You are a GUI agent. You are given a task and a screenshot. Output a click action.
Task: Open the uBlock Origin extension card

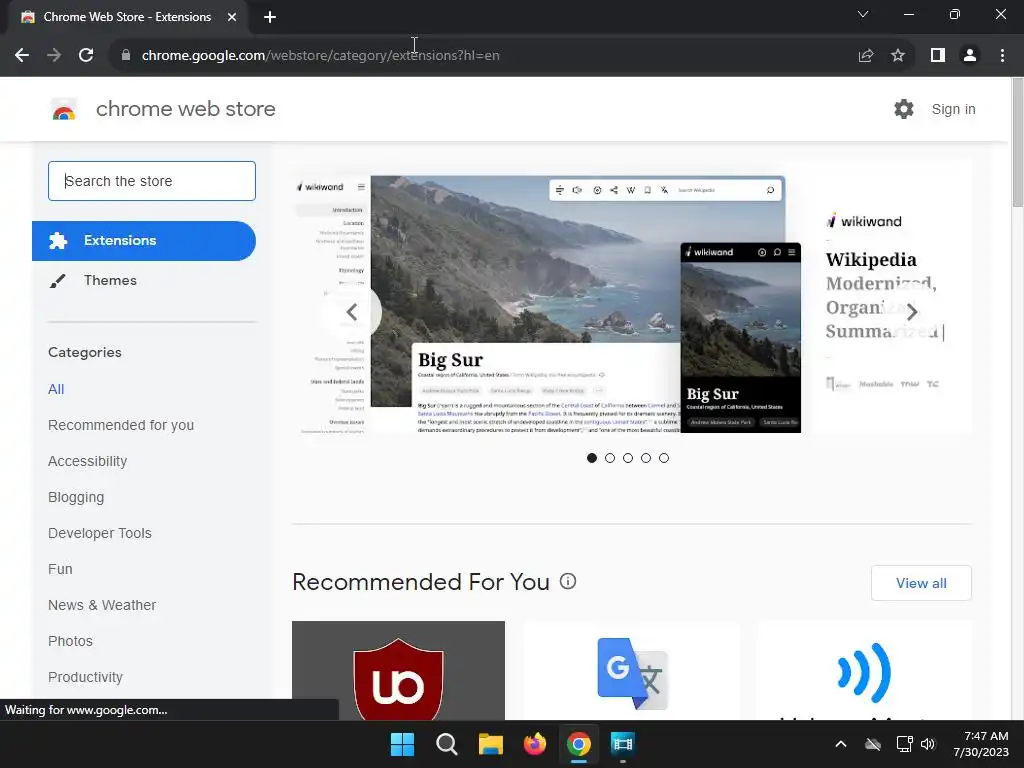tap(398, 671)
